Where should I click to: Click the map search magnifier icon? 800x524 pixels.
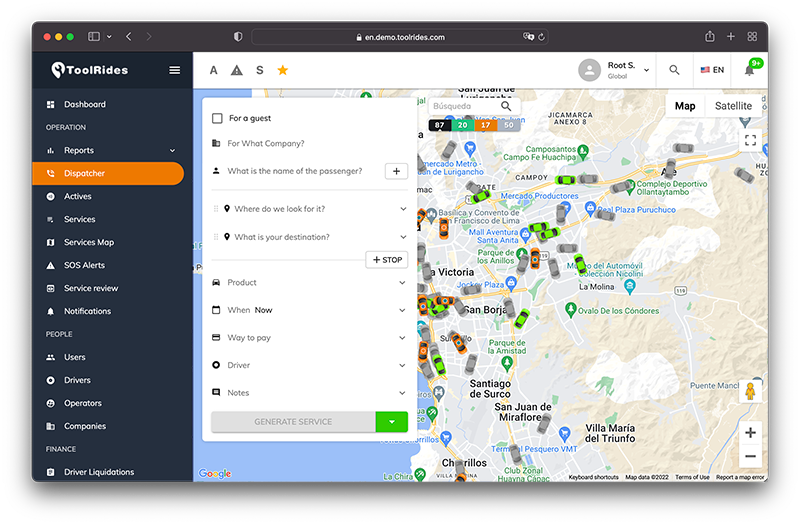(x=506, y=106)
